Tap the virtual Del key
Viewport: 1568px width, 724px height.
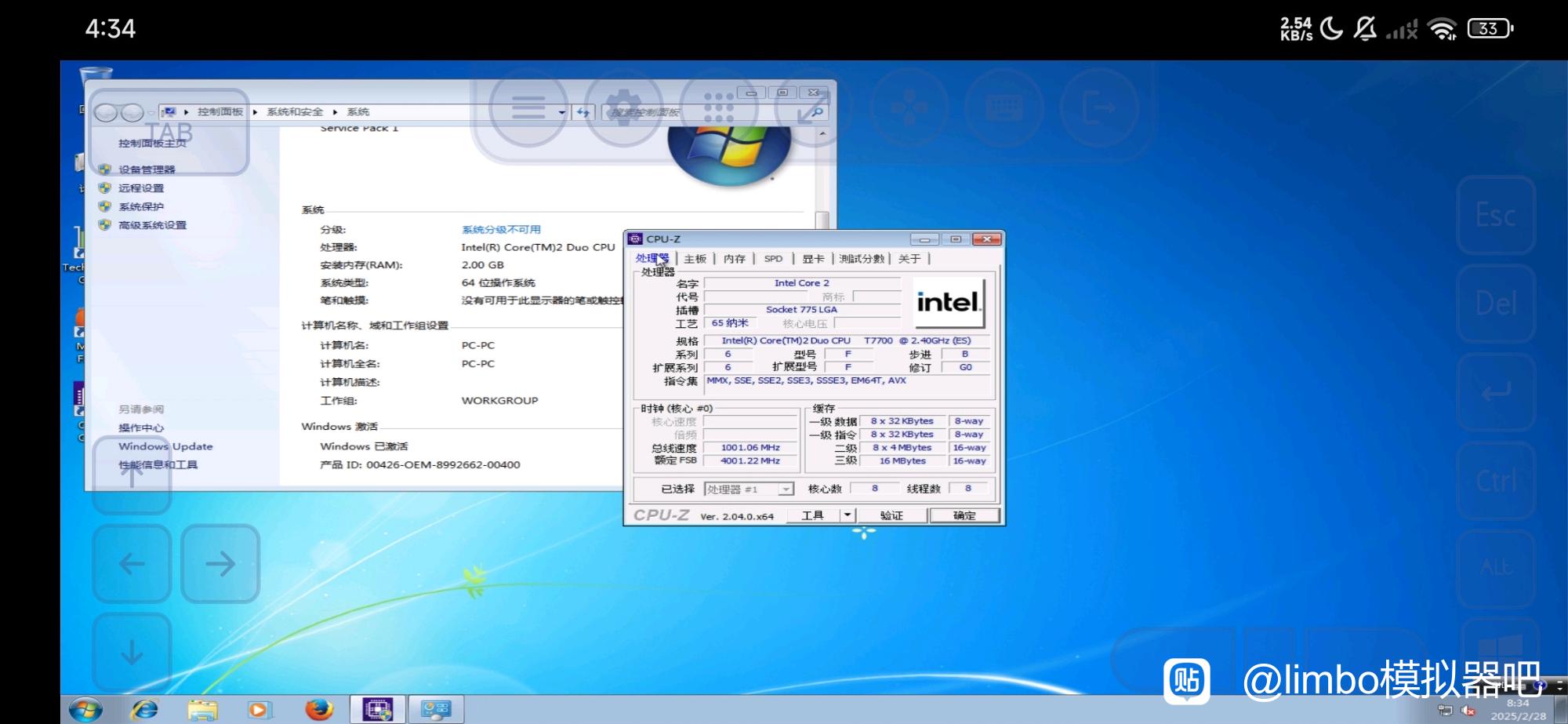click(x=1496, y=304)
